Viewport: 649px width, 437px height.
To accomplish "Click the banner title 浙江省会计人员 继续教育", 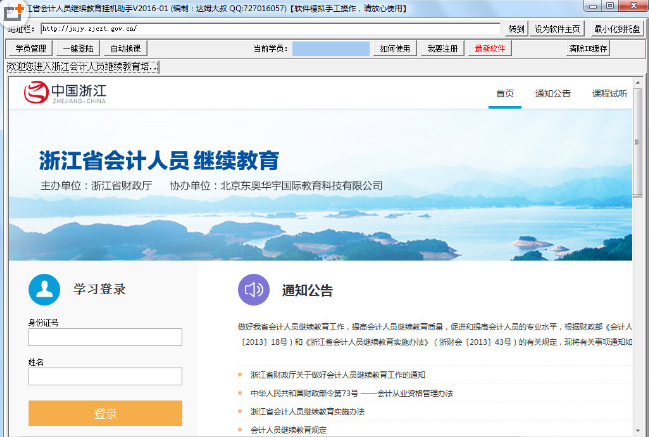I will pos(159,161).
